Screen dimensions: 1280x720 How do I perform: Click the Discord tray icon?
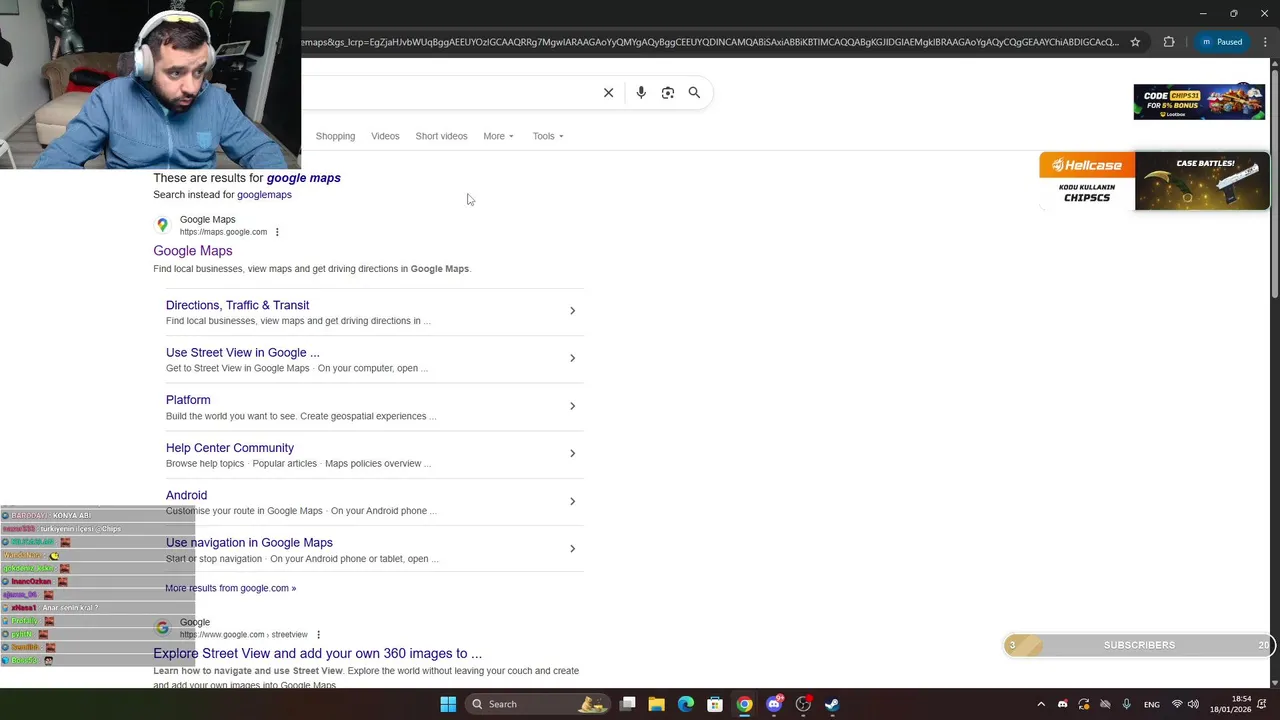[x=1062, y=704]
